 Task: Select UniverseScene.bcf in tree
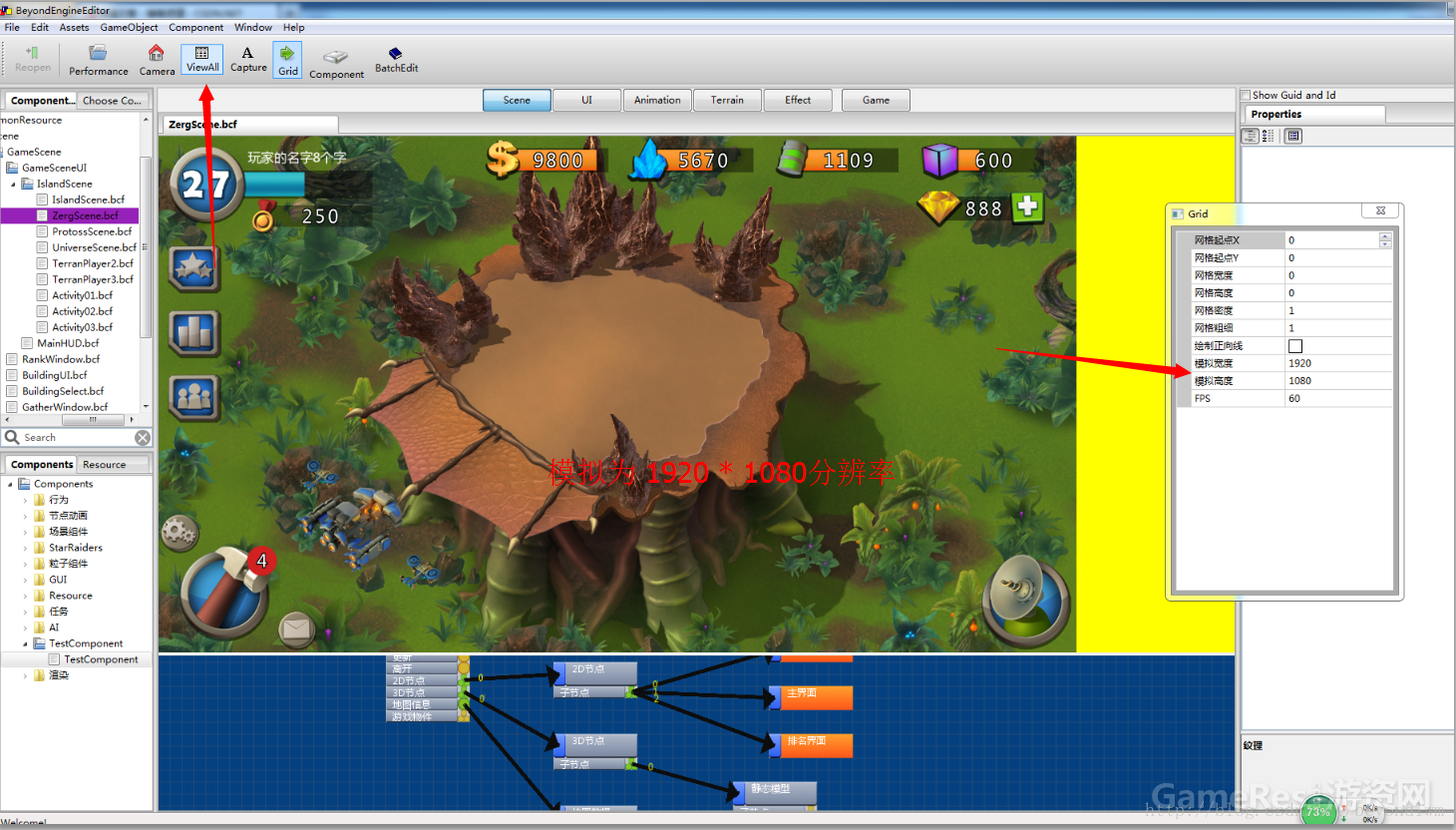[x=94, y=247]
